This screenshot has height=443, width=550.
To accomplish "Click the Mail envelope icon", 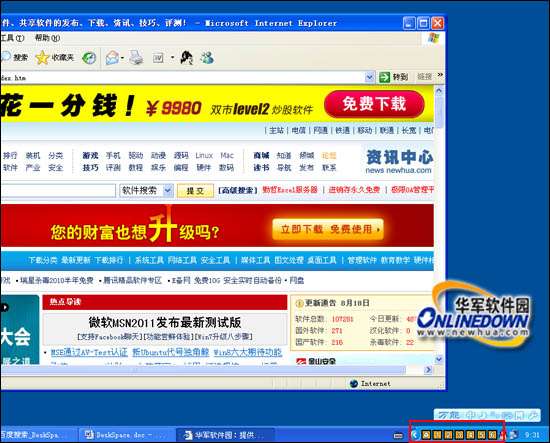I will [x=112, y=58].
